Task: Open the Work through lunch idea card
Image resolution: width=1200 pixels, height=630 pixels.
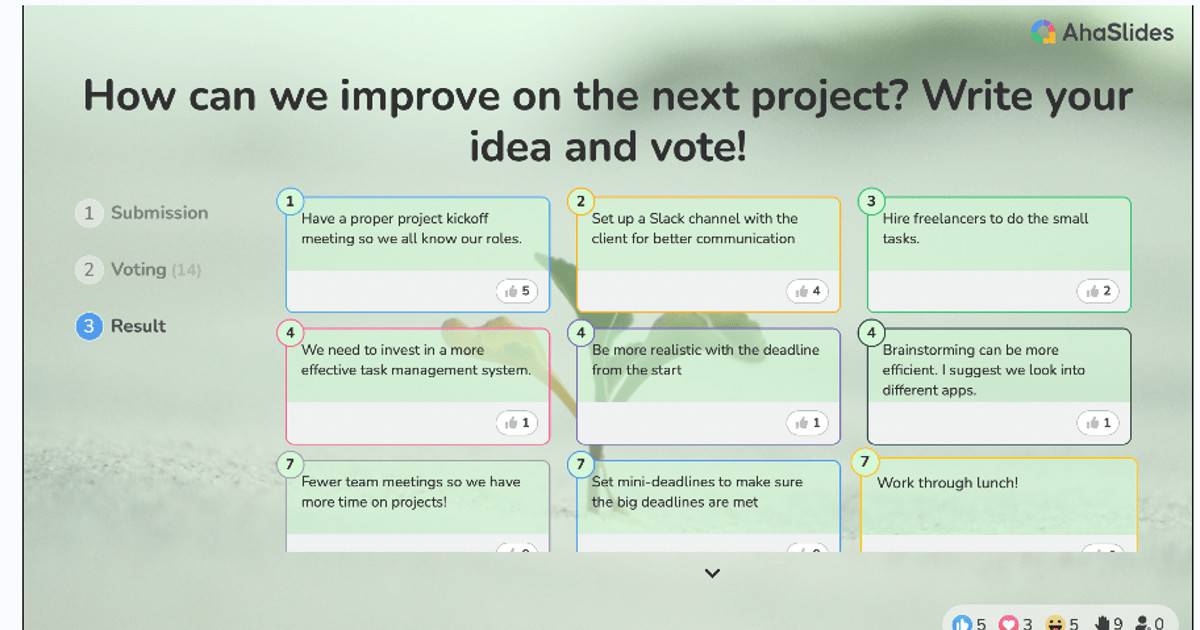Action: point(999,506)
